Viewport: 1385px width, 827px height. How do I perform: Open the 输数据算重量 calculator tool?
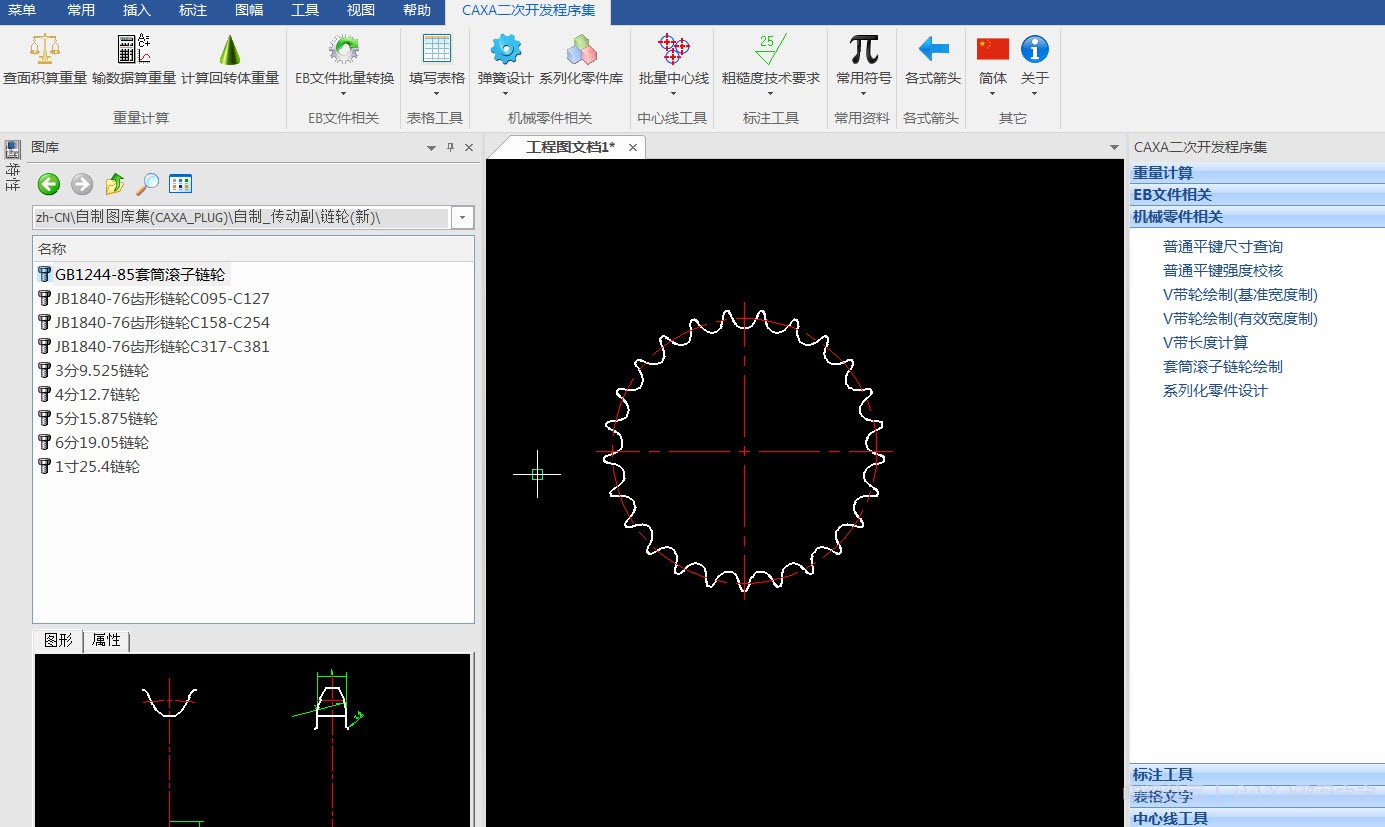134,50
